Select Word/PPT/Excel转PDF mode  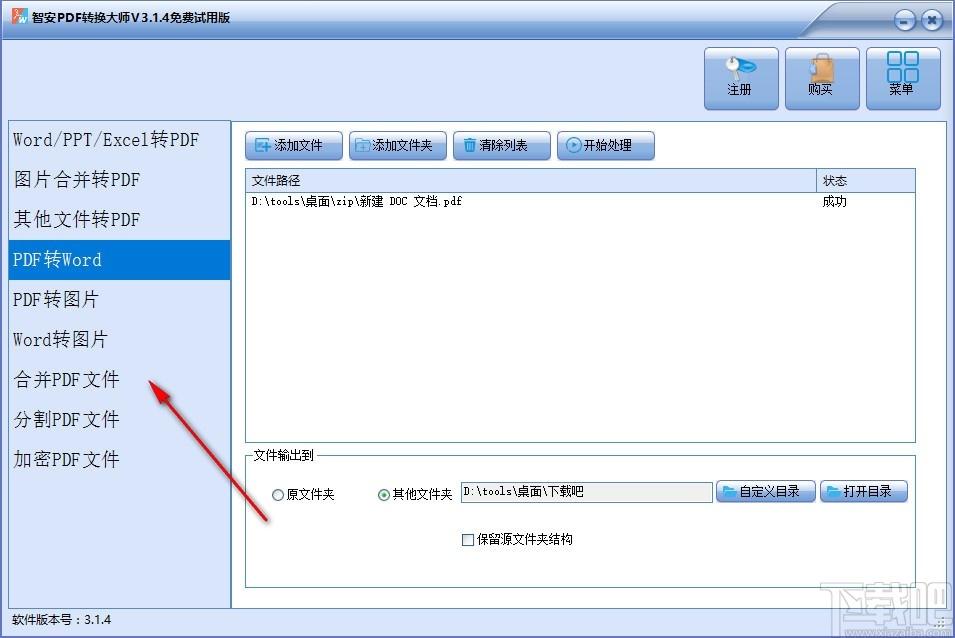click(119, 140)
